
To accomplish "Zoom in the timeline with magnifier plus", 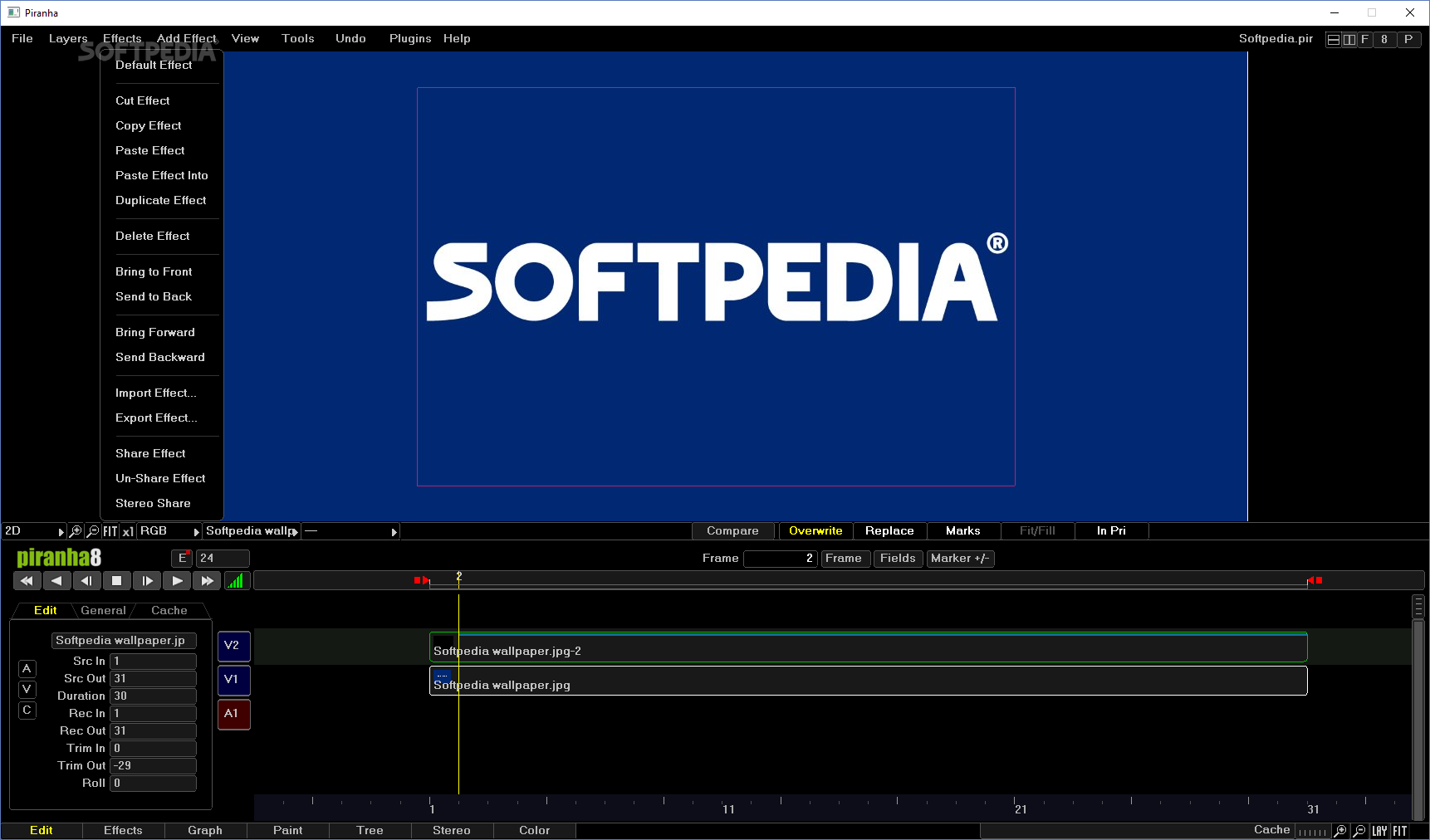I will pos(1340,831).
